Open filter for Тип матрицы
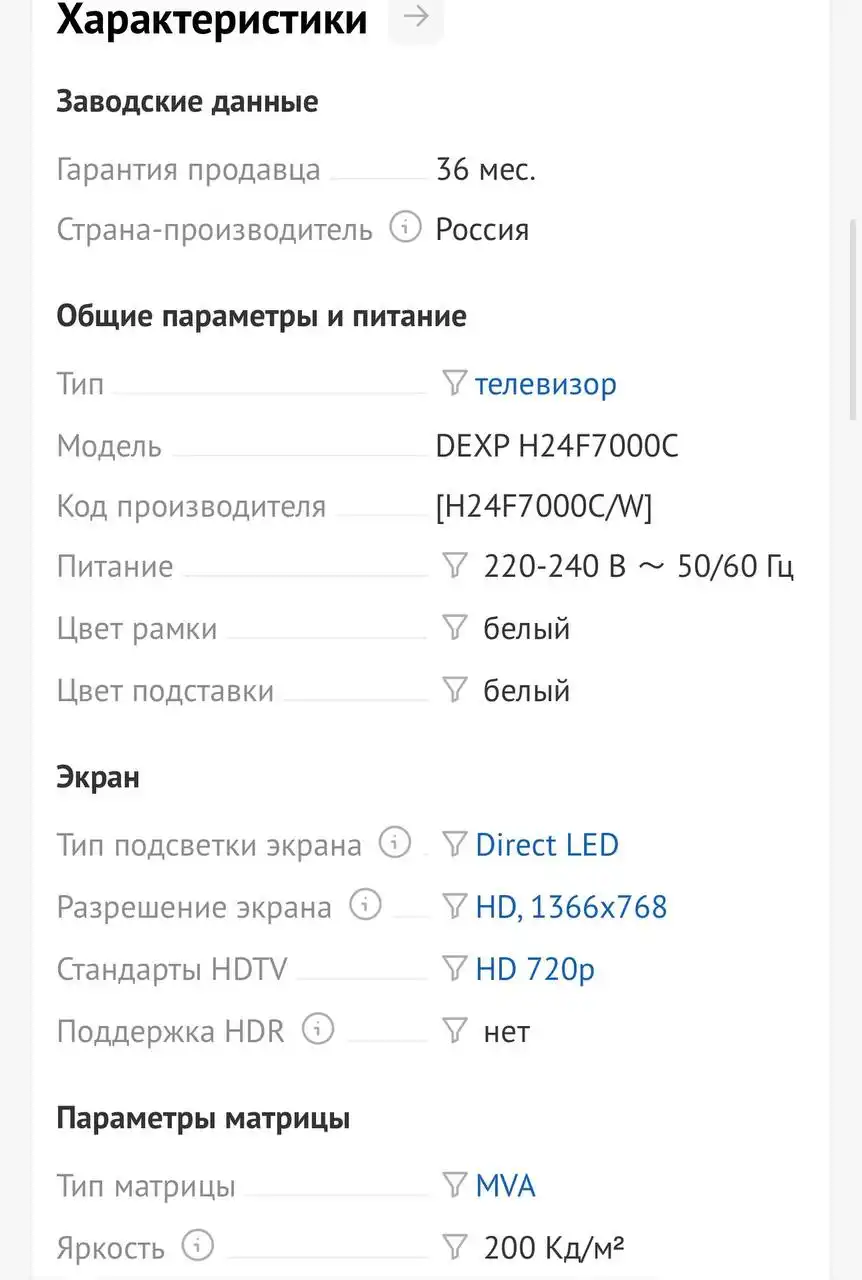 coord(454,1184)
